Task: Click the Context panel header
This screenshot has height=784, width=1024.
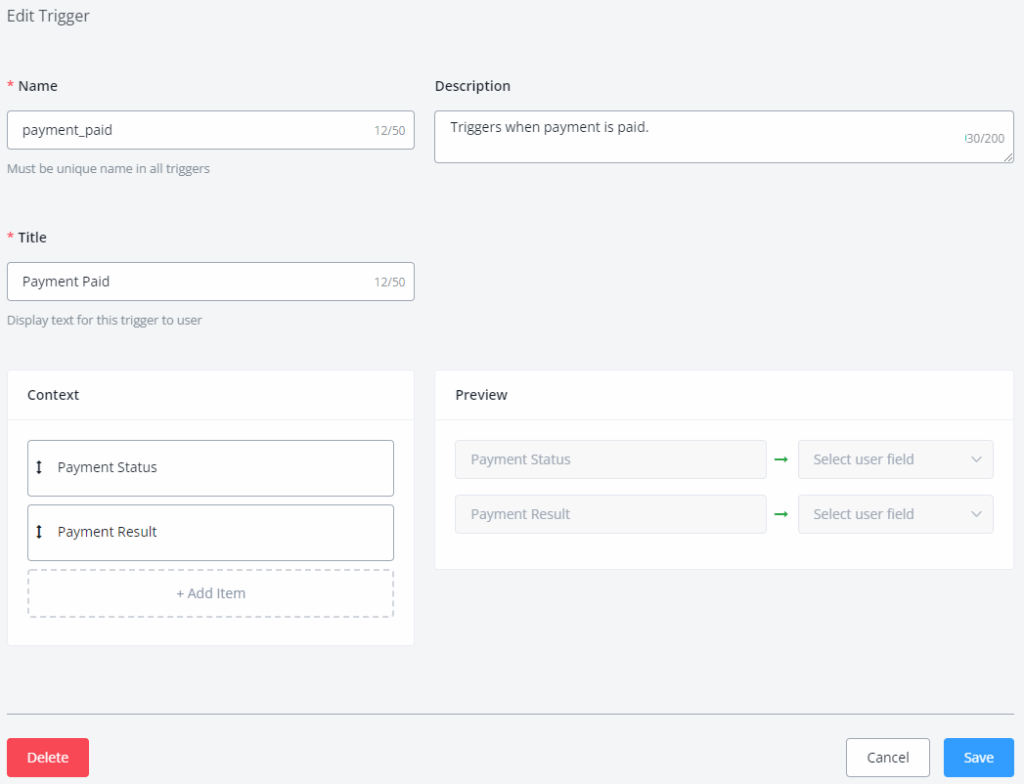Action: point(54,395)
